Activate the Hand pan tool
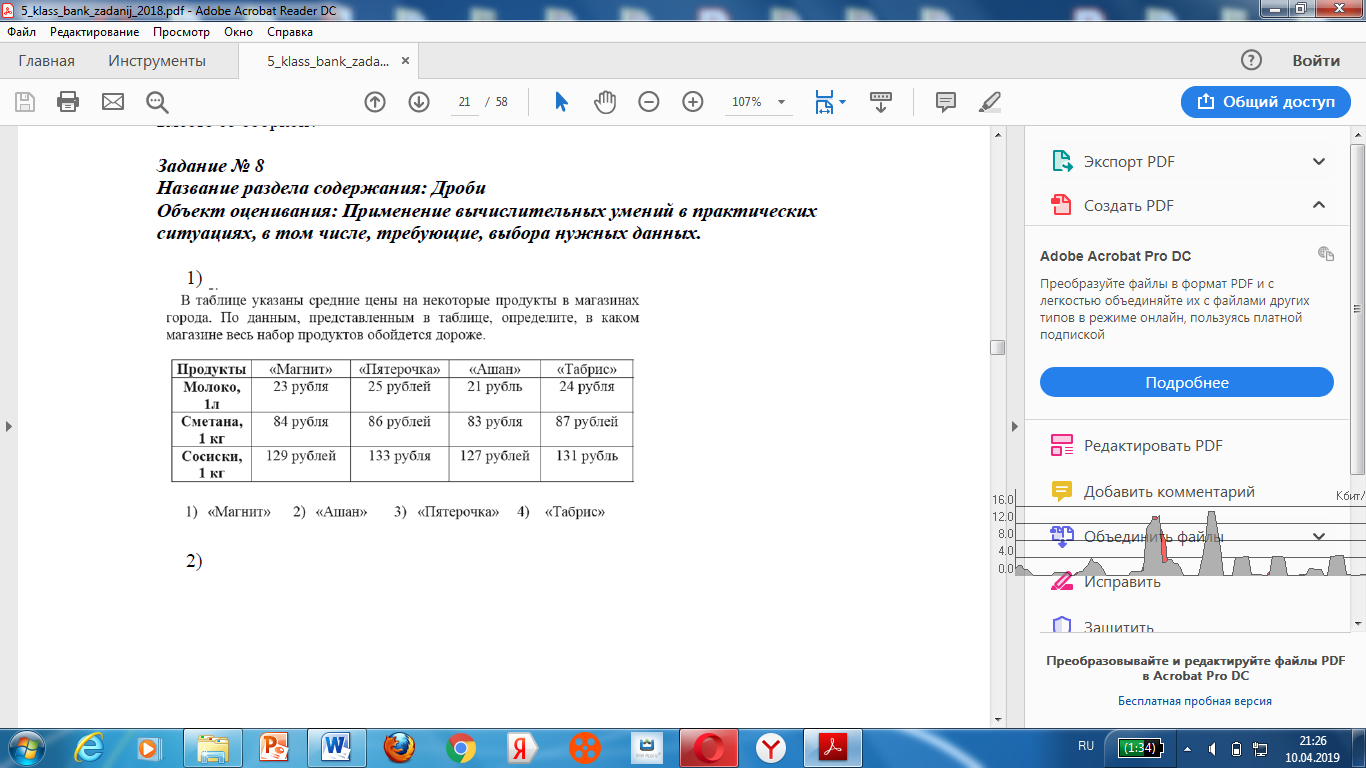Viewport: 1366px width, 768px height. point(605,102)
